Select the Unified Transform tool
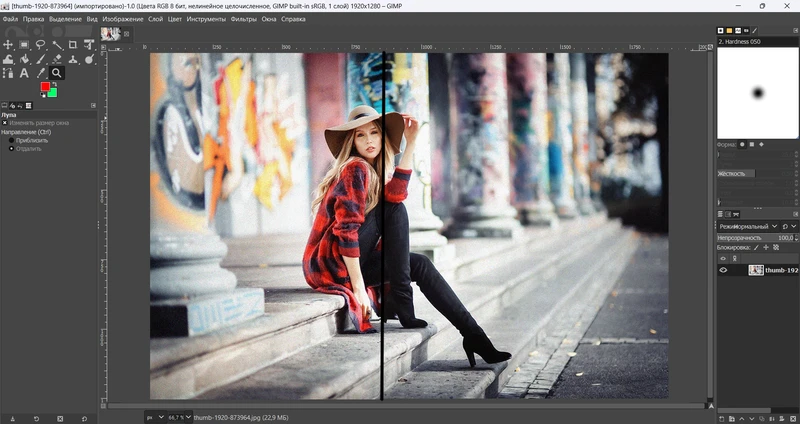The height and width of the screenshot is (424, 800). point(89,45)
